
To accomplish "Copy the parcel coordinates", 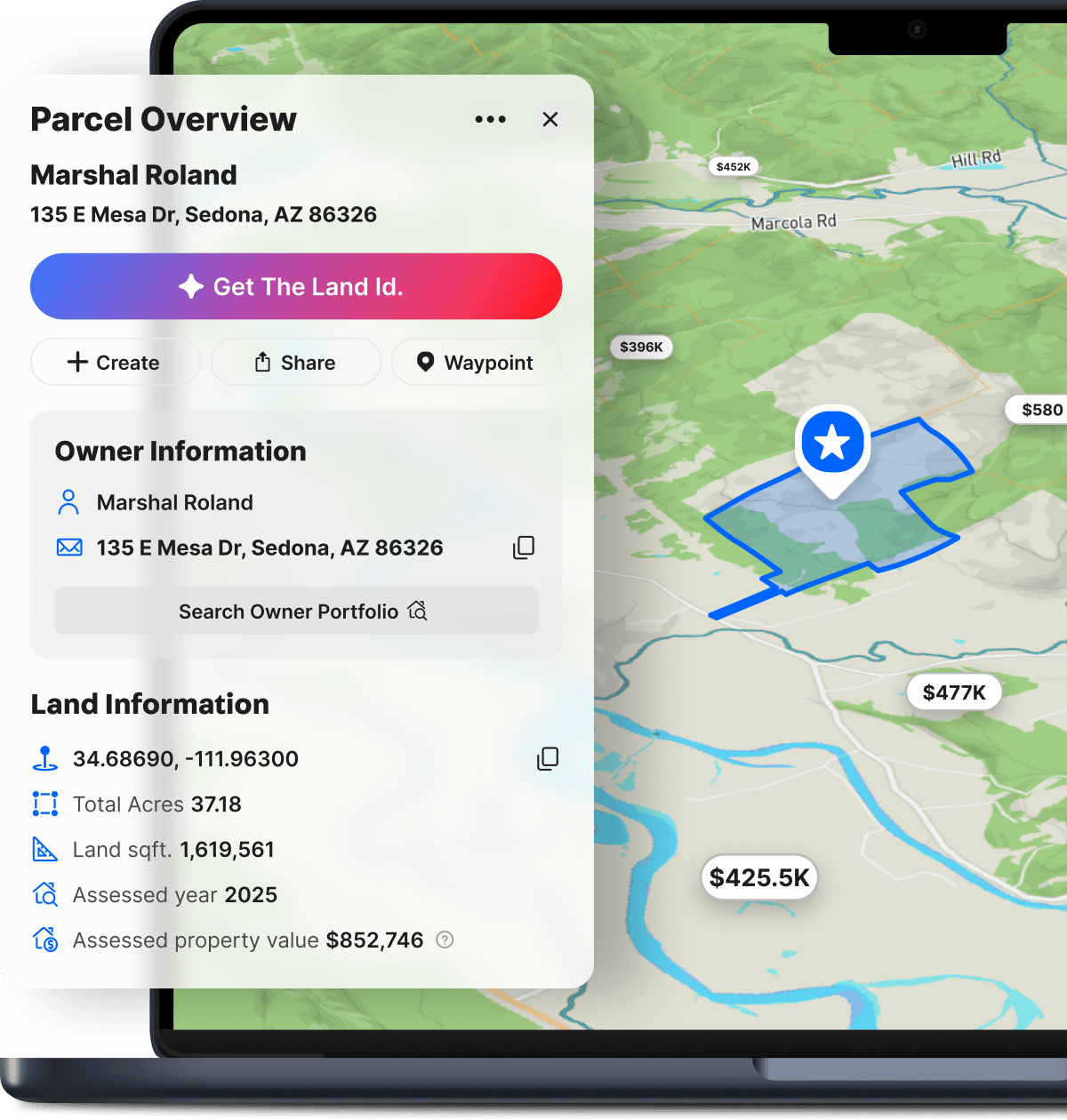I will point(548,758).
